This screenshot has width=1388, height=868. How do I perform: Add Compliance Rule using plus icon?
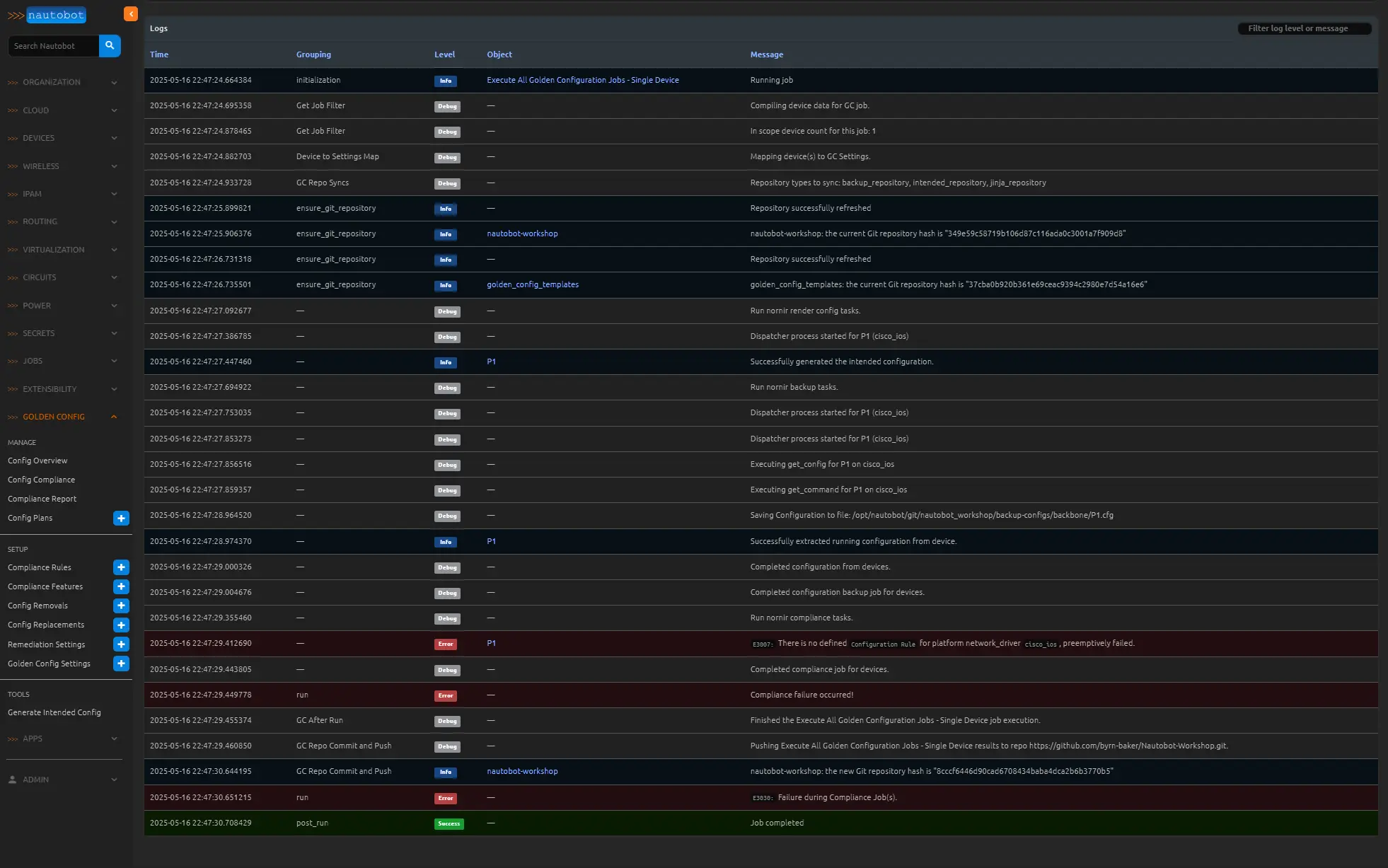tap(121, 567)
